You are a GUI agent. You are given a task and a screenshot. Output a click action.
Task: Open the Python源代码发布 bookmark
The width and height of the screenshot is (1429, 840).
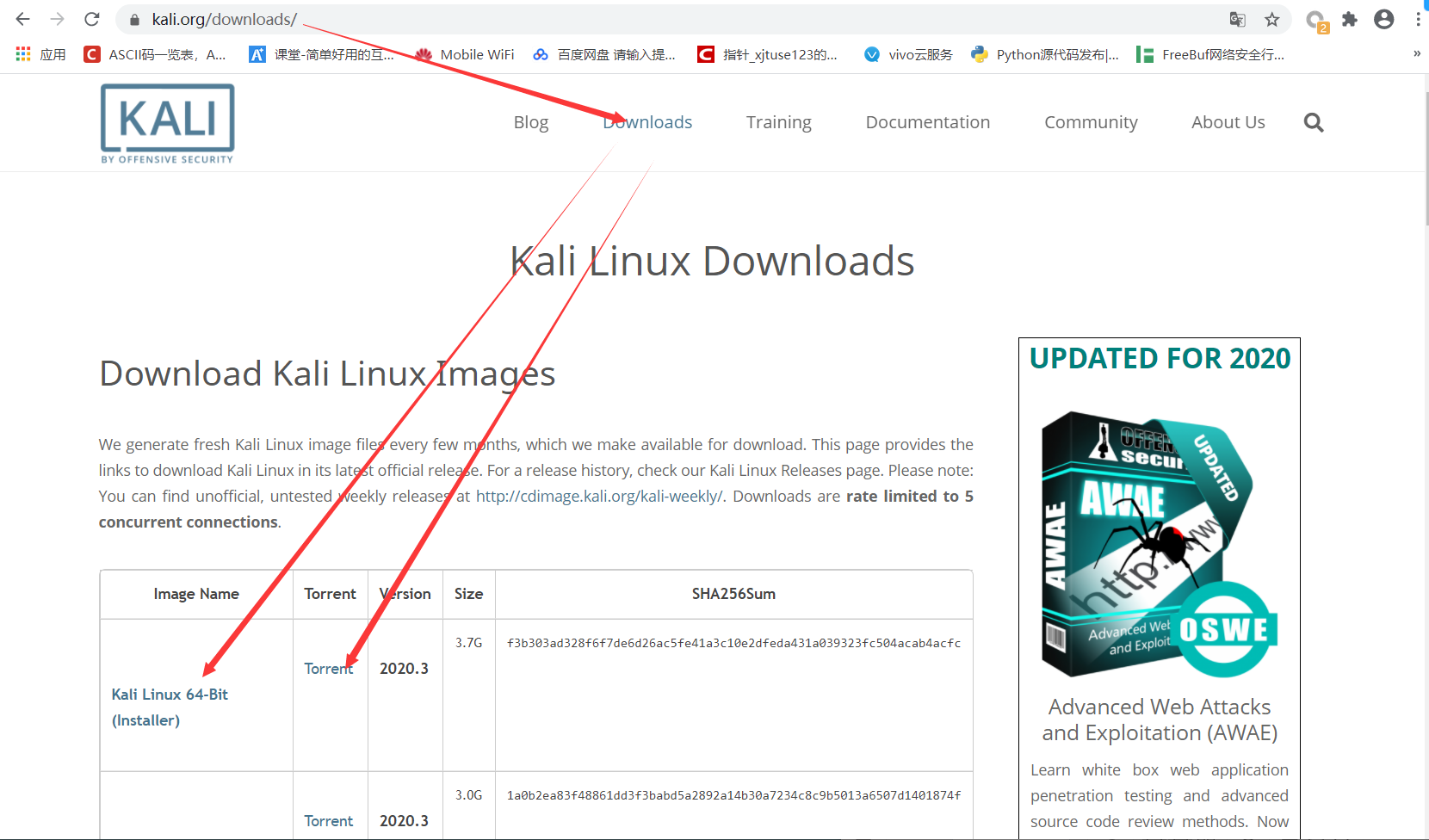[1045, 54]
